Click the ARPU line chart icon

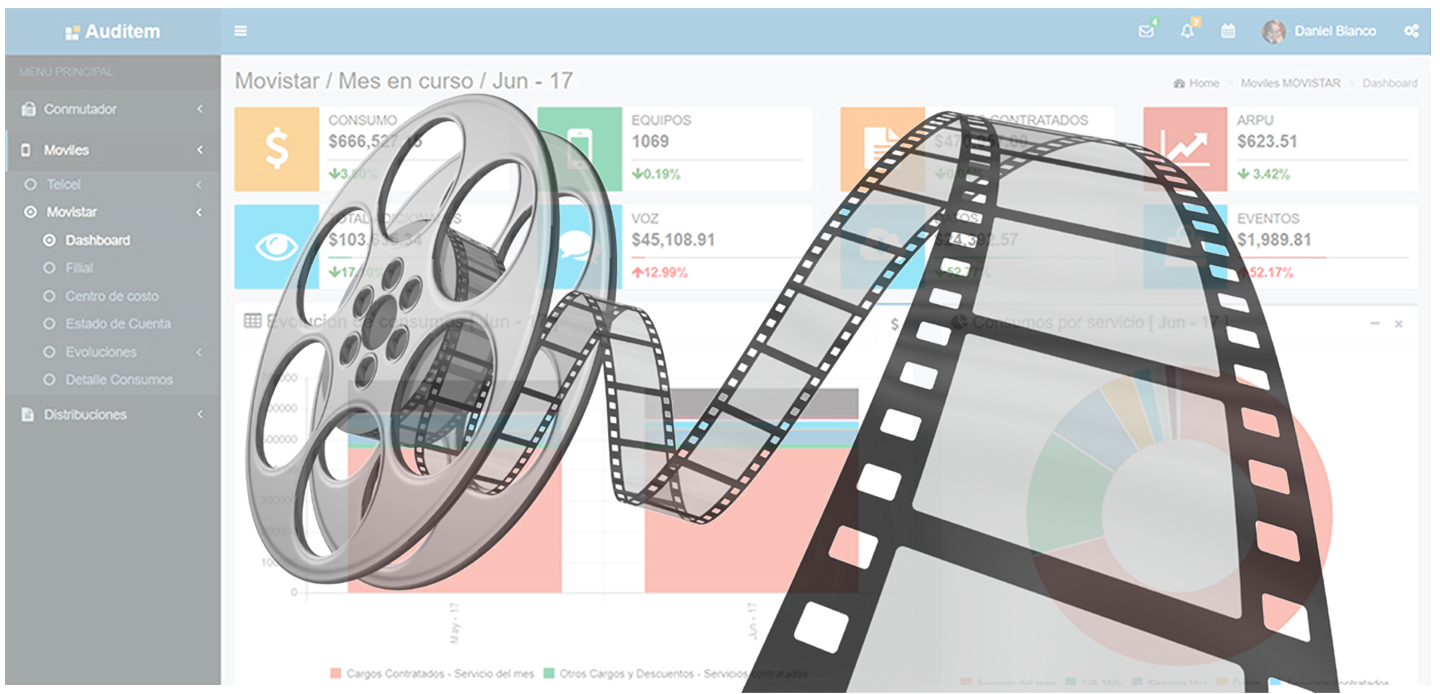coord(1186,149)
